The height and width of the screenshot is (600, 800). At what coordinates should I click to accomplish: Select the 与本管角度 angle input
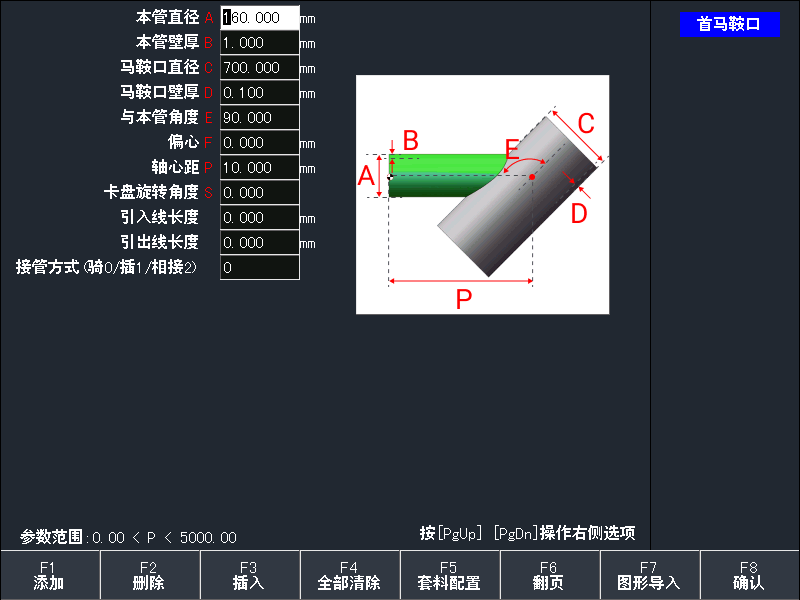258,117
